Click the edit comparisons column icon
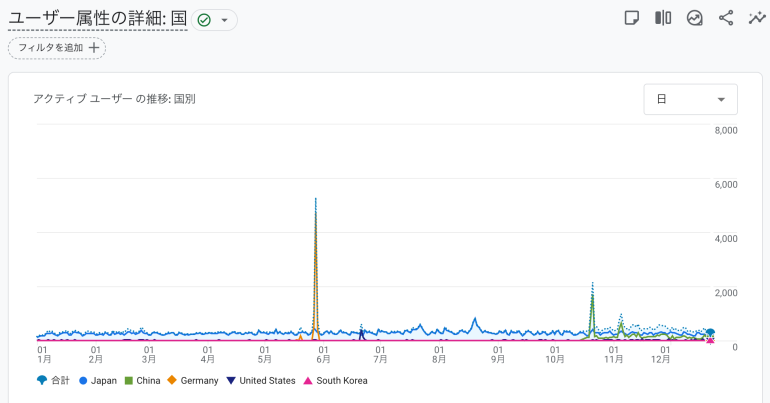Image resolution: width=770 pixels, height=403 pixels. 663,18
